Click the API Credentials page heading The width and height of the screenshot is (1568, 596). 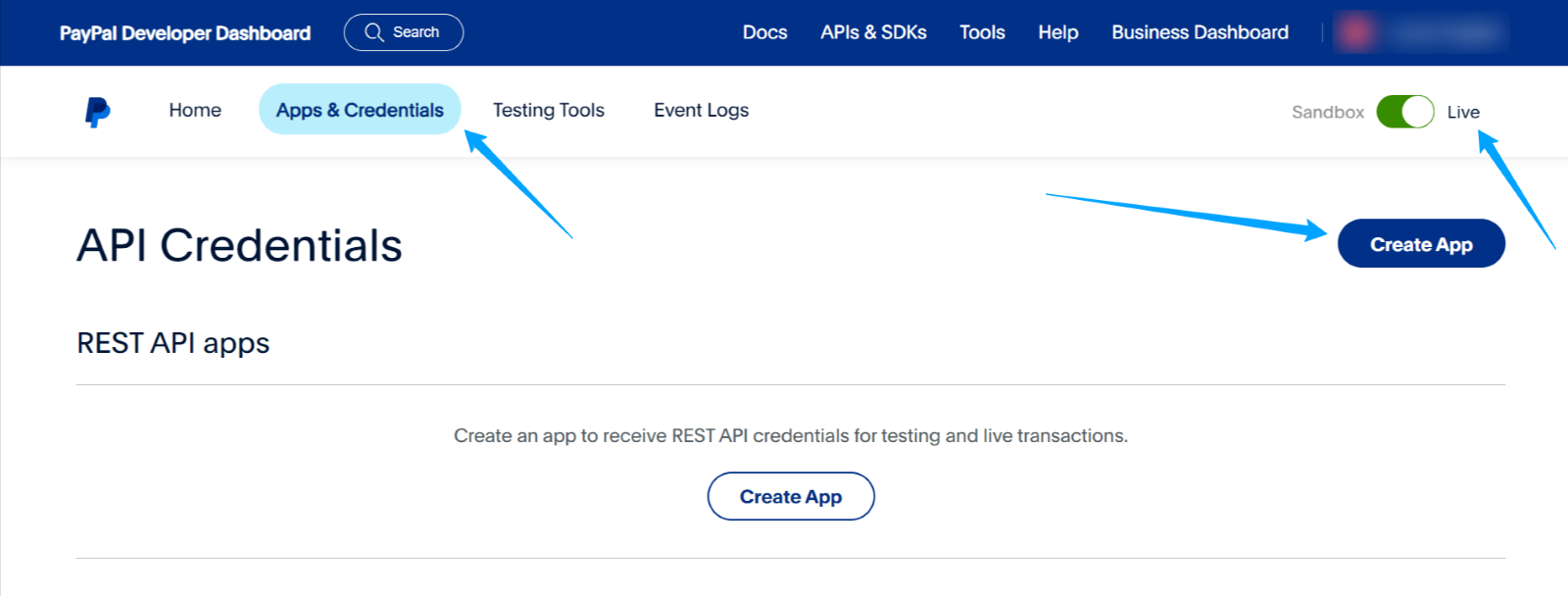[239, 245]
